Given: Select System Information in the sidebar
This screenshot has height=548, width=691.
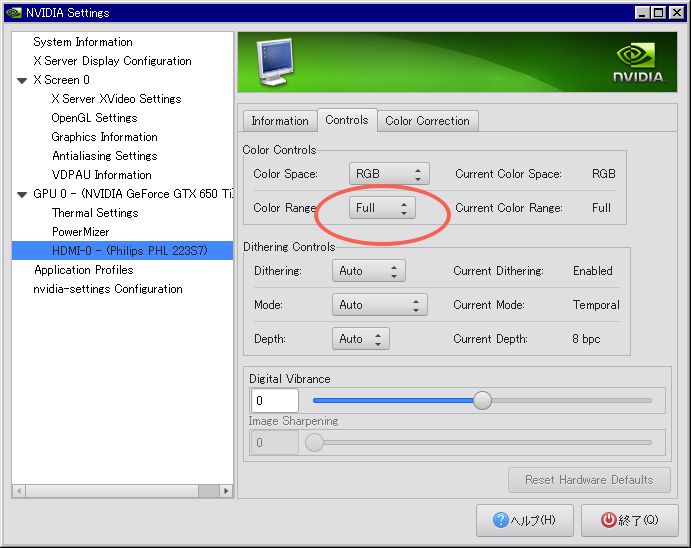Looking at the screenshot, I should pos(83,42).
